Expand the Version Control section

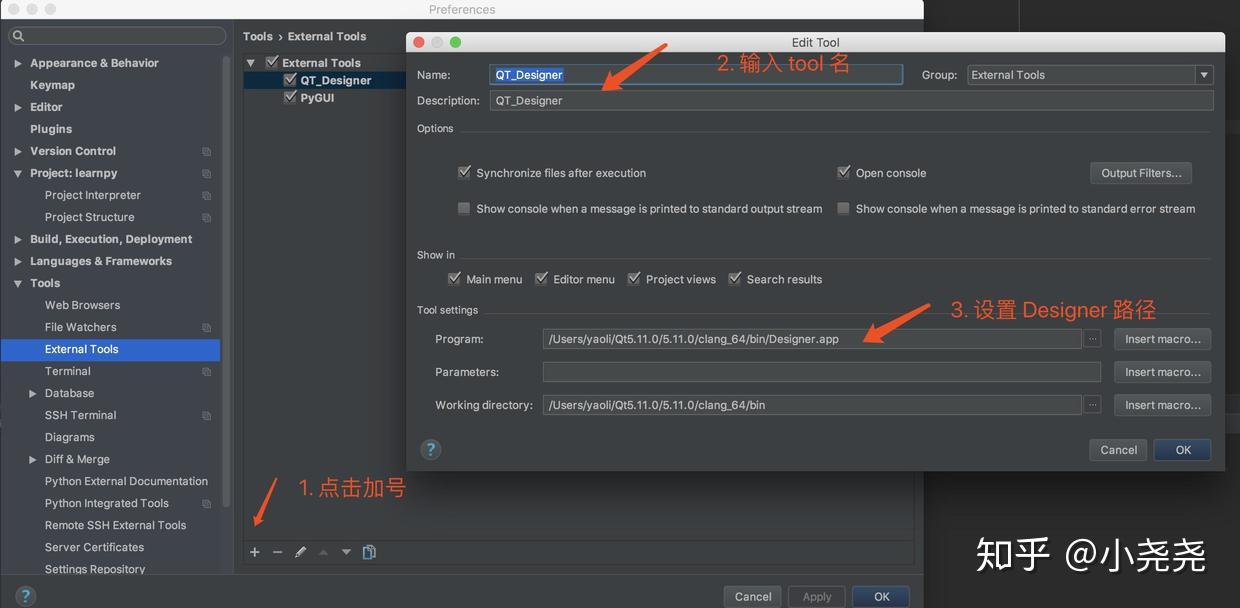point(16,150)
